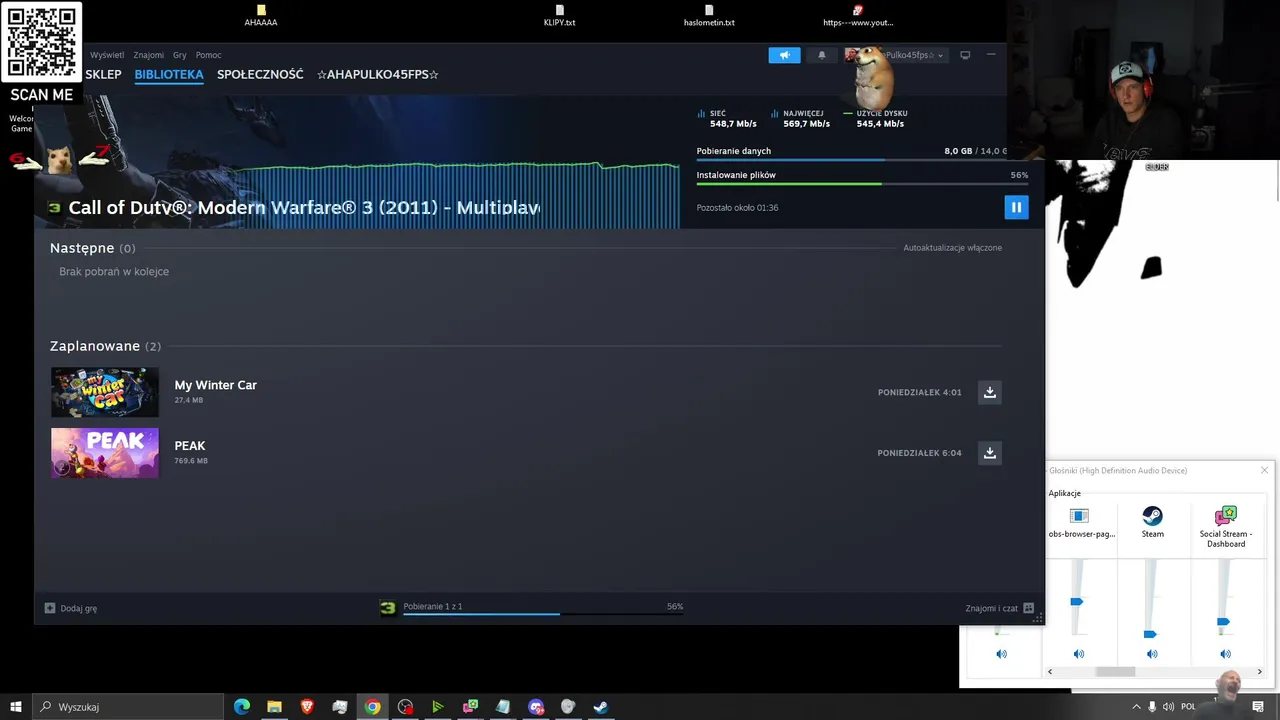Image resolution: width=1280 pixels, height=720 pixels.
Task: Click Call of Duty Modern Warfare 3 title
Action: tap(304, 208)
